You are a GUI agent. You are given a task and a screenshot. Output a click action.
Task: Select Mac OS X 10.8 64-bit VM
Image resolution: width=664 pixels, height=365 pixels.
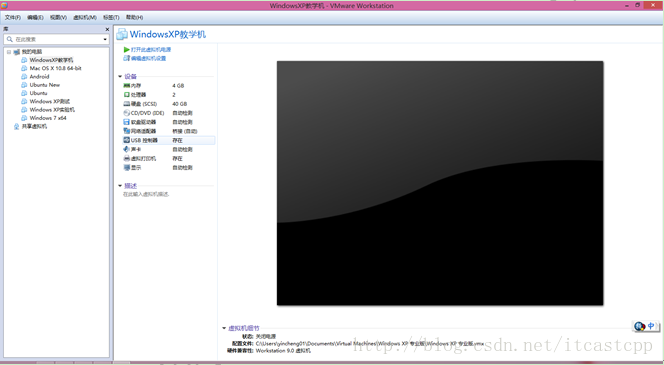55,68
